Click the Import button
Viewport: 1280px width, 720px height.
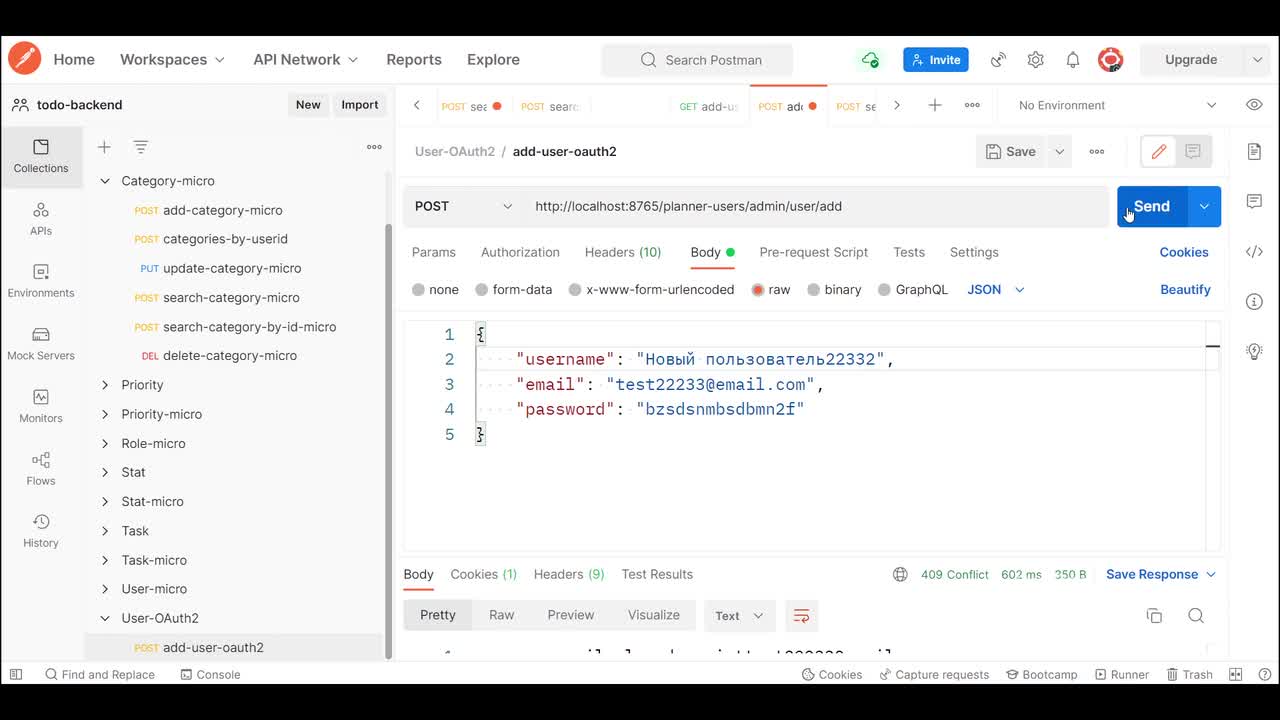(360, 105)
